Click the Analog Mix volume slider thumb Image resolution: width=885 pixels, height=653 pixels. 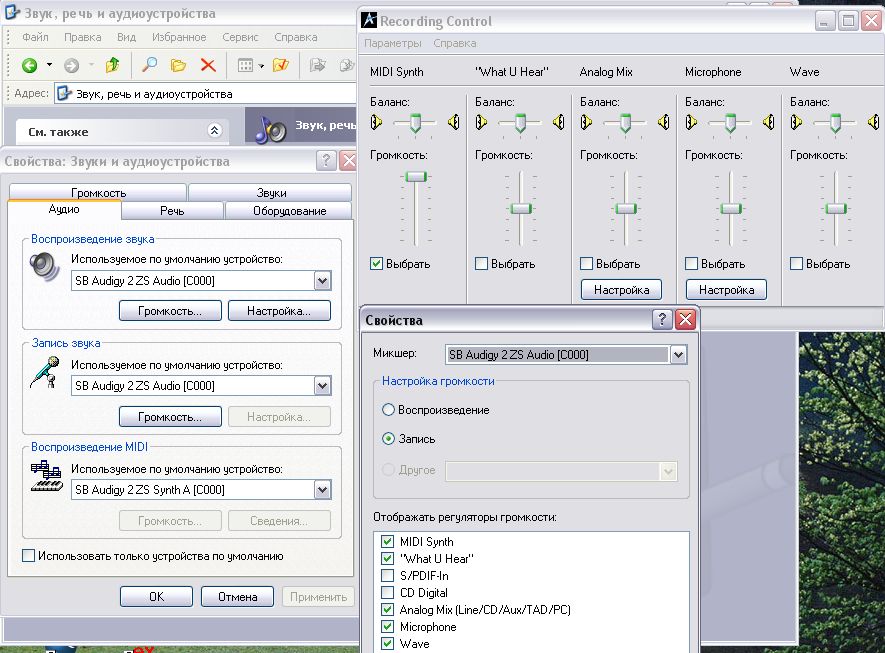pos(626,208)
